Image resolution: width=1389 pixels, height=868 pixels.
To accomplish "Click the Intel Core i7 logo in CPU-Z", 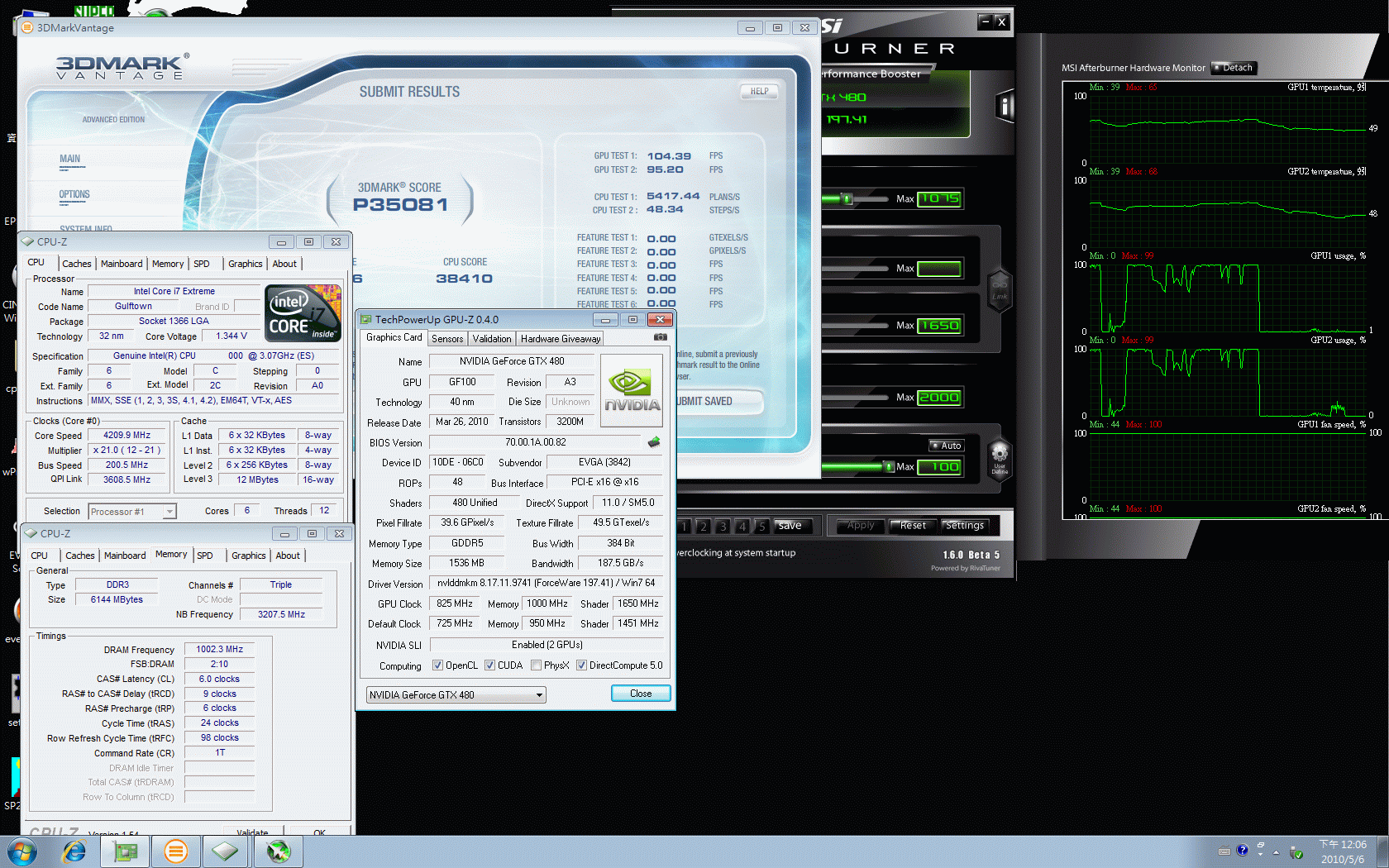I will click(303, 312).
